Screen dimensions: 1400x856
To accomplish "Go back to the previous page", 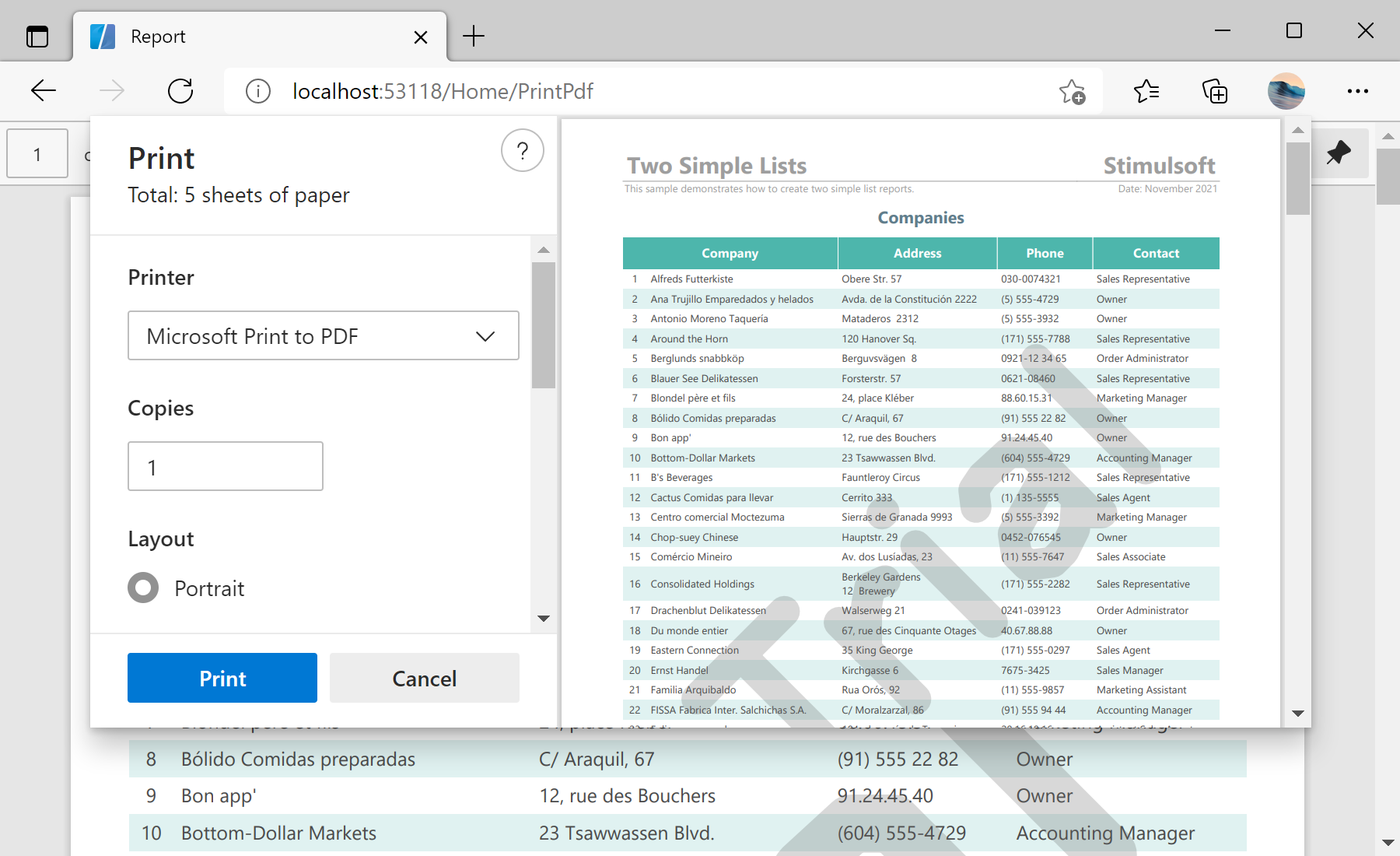I will [44, 91].
